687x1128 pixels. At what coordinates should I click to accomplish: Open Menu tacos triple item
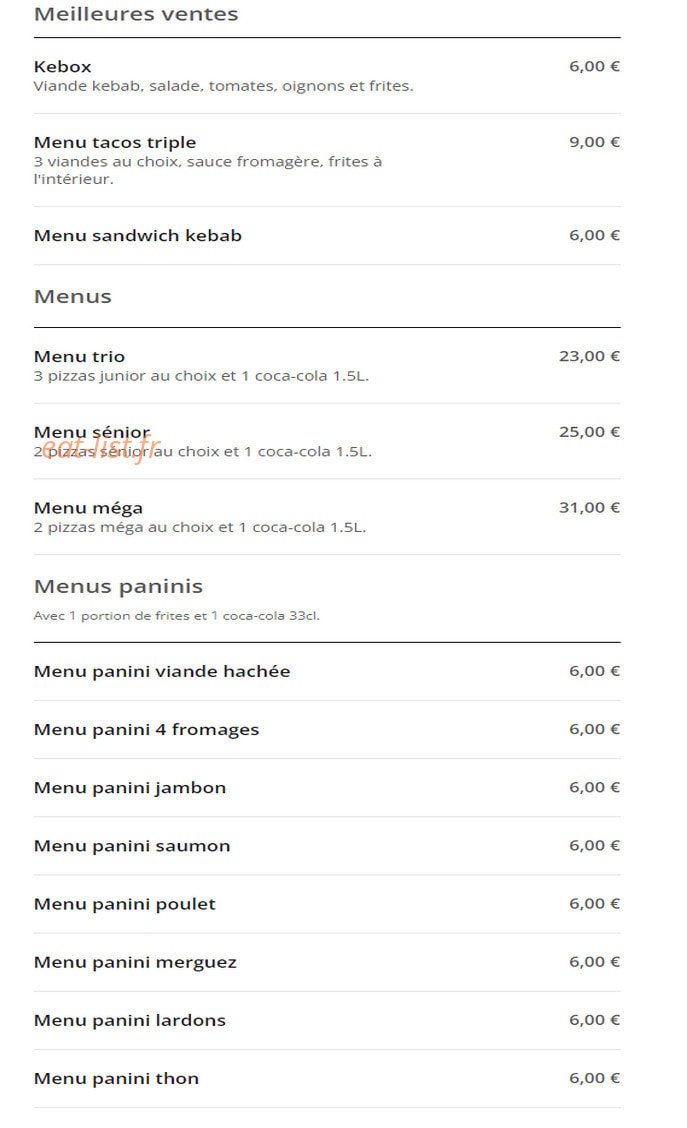click(x=327, y=160)
